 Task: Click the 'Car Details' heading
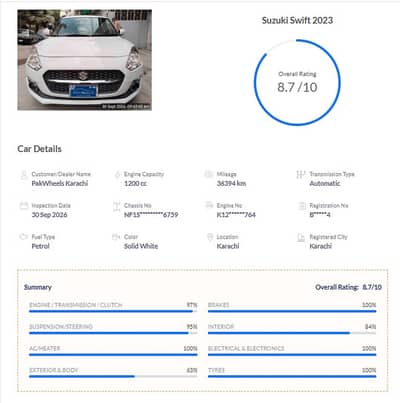point(39,149)
